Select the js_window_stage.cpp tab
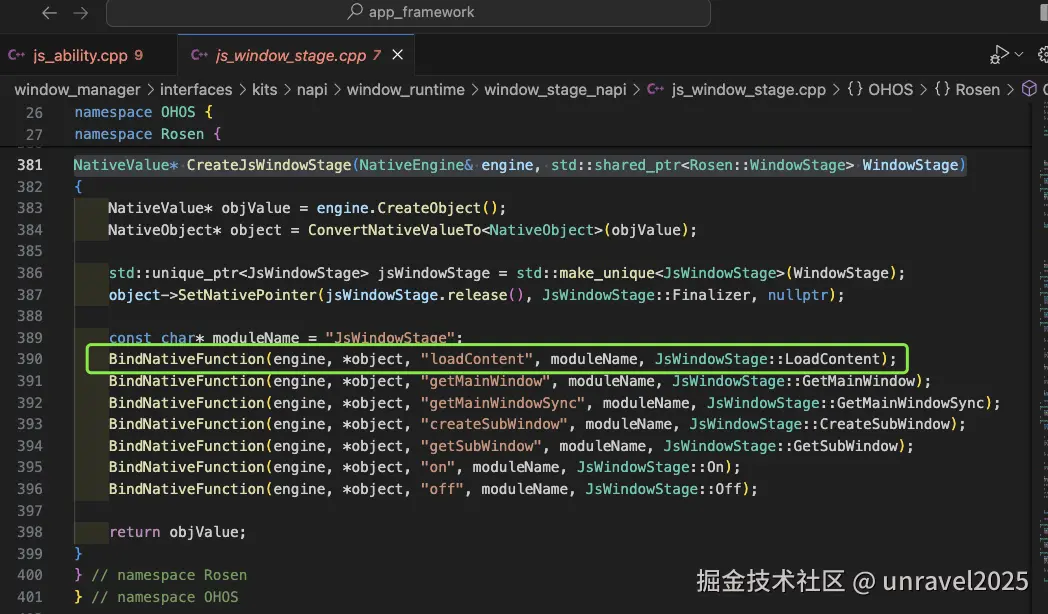This screenshot has width=1048, height=614. point(297,55)
